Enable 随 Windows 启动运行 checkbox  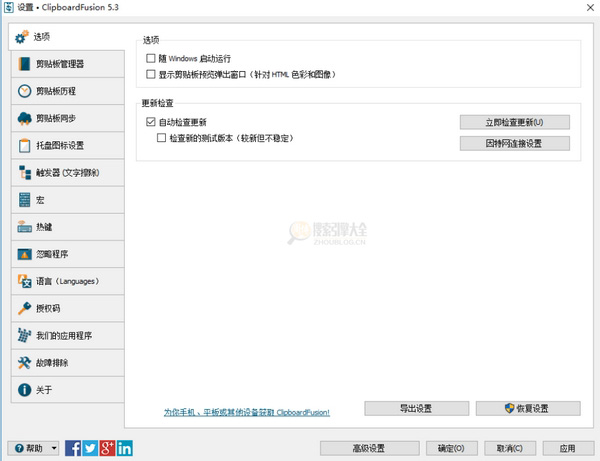coord(151,58)
